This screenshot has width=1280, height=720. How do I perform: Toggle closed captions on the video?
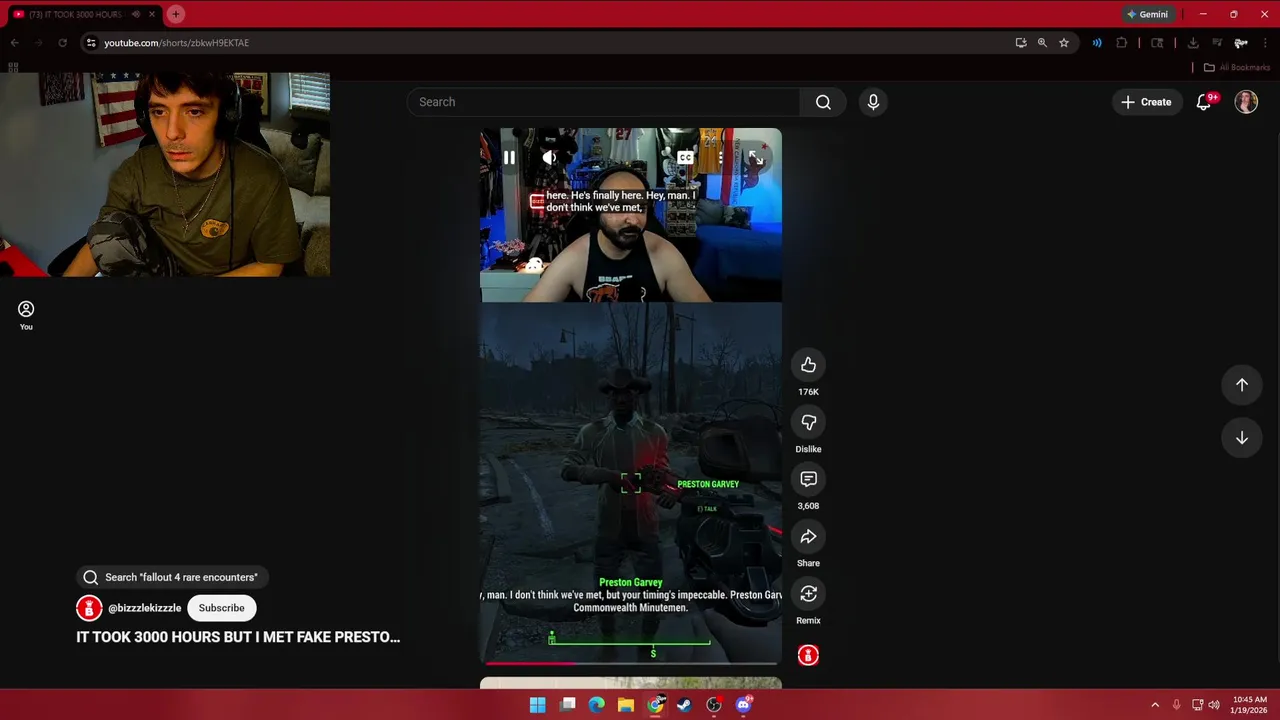click(x=685, y=157)
